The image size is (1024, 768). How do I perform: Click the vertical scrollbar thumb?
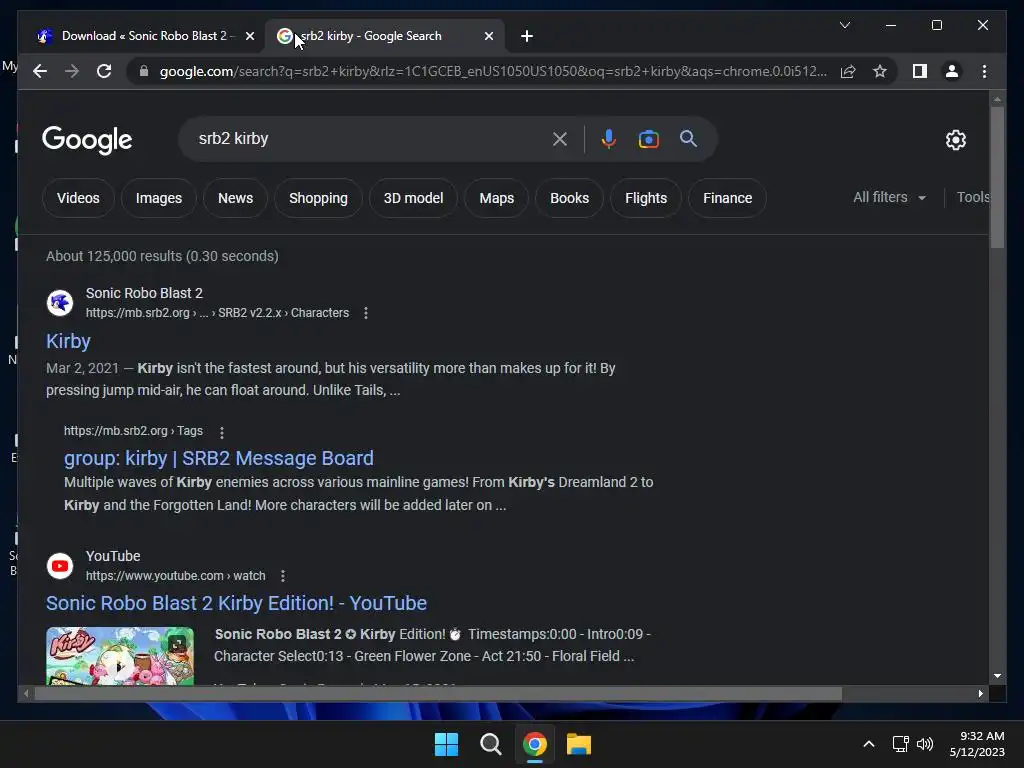997,176
